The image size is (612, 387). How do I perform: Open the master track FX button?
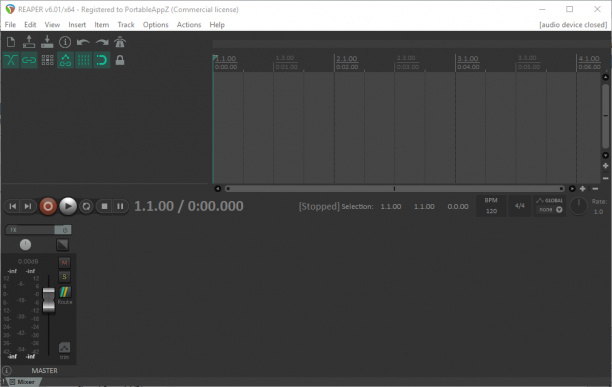click(x=30, y=230)
